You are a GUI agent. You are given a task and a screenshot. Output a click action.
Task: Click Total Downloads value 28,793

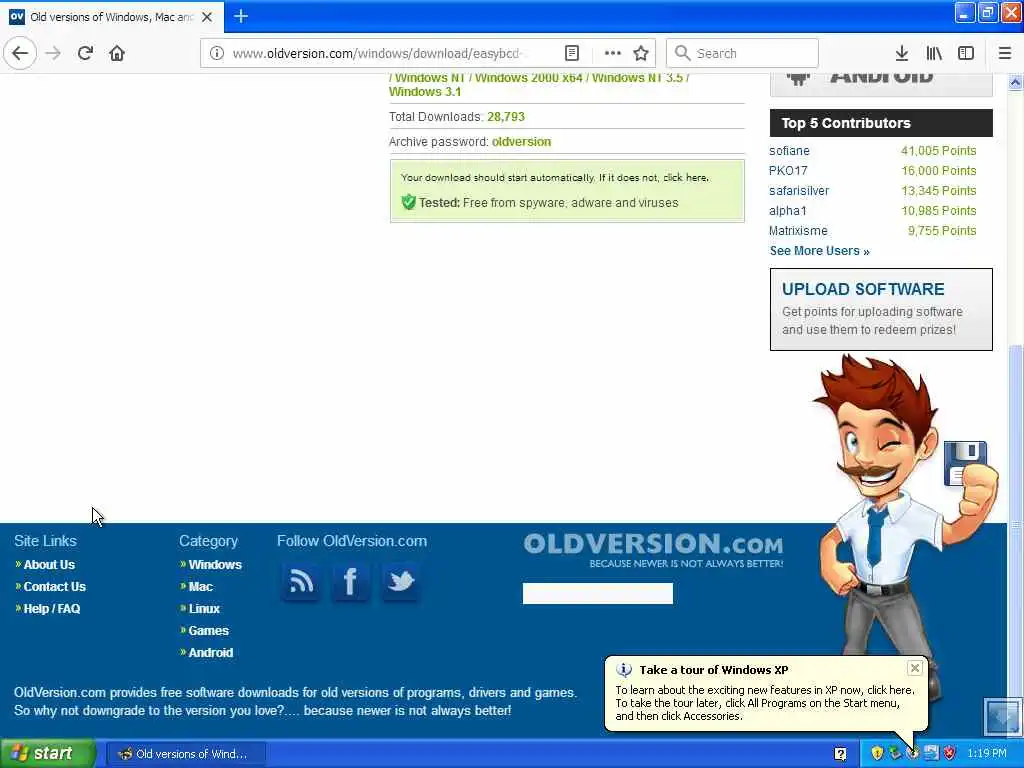point(505,116)
